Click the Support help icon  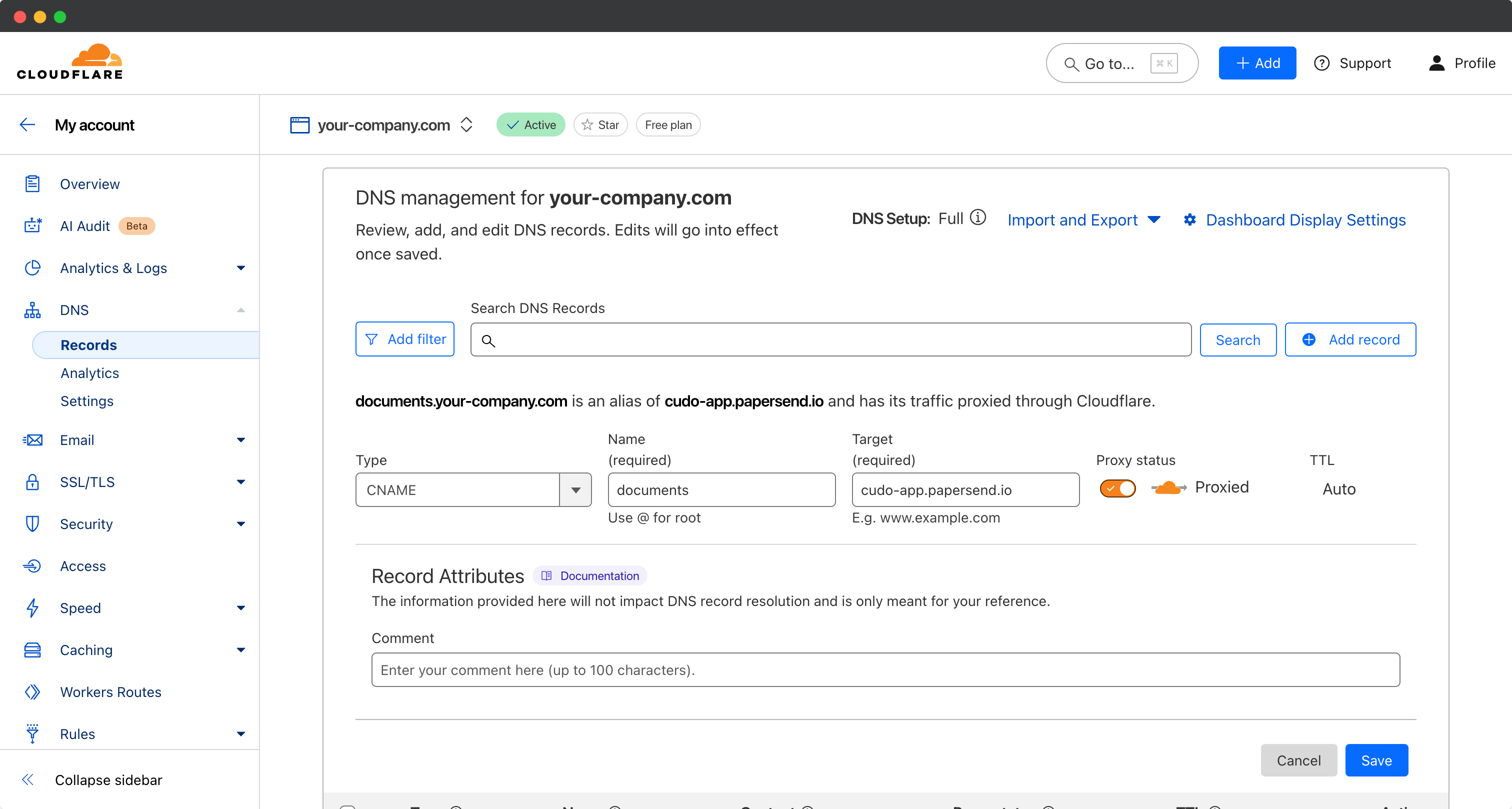click(1322, 63)
